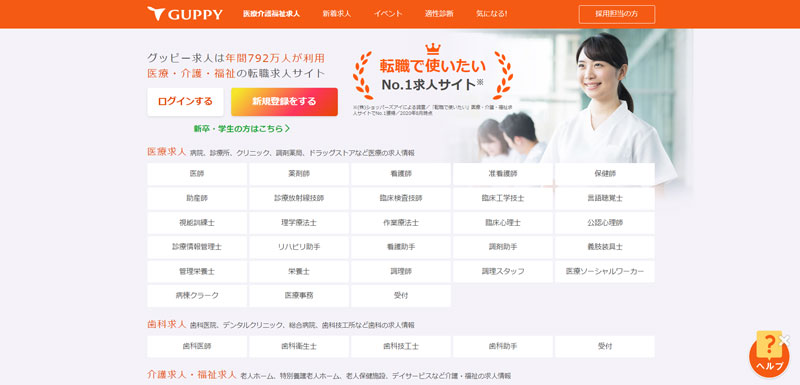
Task: Open the 医療ソーシャルワーカー category
Action: click(605, 271)
